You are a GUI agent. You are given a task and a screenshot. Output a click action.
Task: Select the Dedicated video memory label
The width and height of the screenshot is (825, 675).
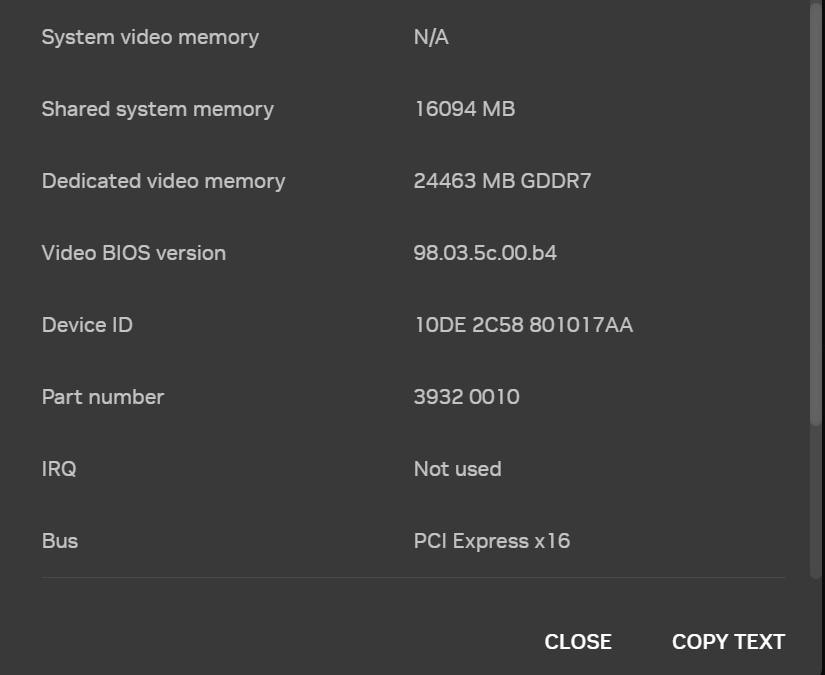pyautogui.click(x=163, y=181)
